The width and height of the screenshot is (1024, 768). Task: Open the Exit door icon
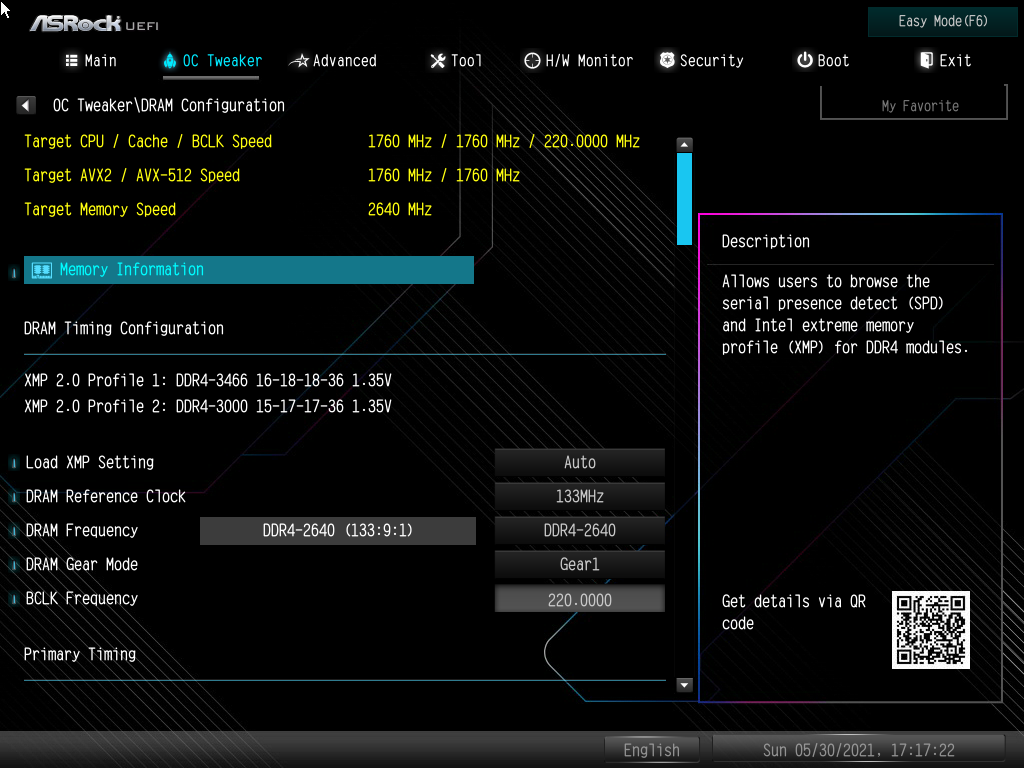(x=925, y=61)
